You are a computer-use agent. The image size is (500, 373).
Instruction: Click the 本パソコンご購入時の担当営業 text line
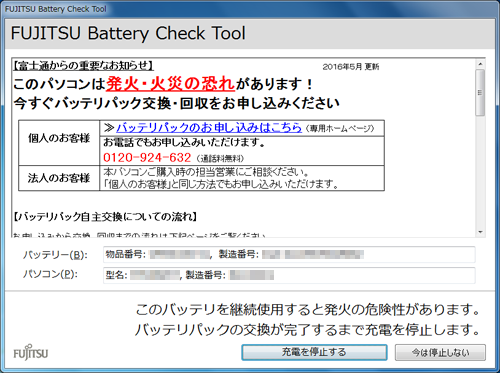pos(206,172)
